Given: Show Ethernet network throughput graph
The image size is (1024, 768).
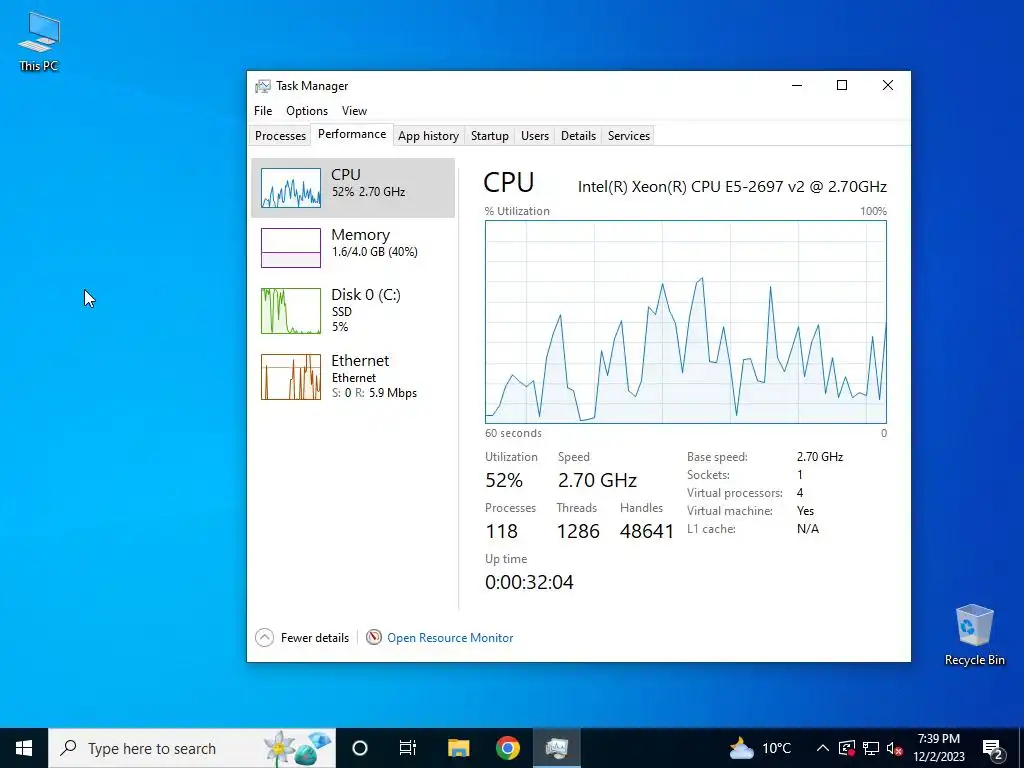Looking at the screenshot, I should 353,377.
